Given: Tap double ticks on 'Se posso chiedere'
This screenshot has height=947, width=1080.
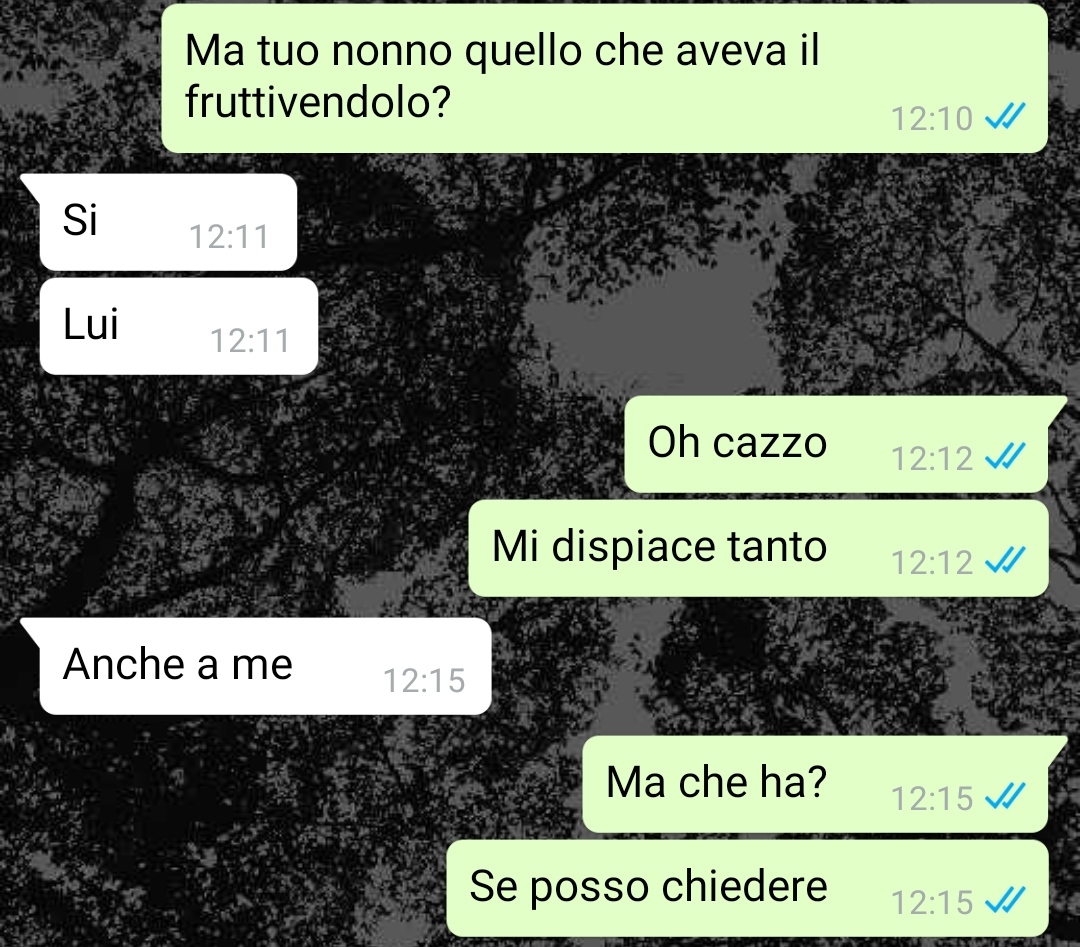Looking at the screenshot, I should point(1005,900).
